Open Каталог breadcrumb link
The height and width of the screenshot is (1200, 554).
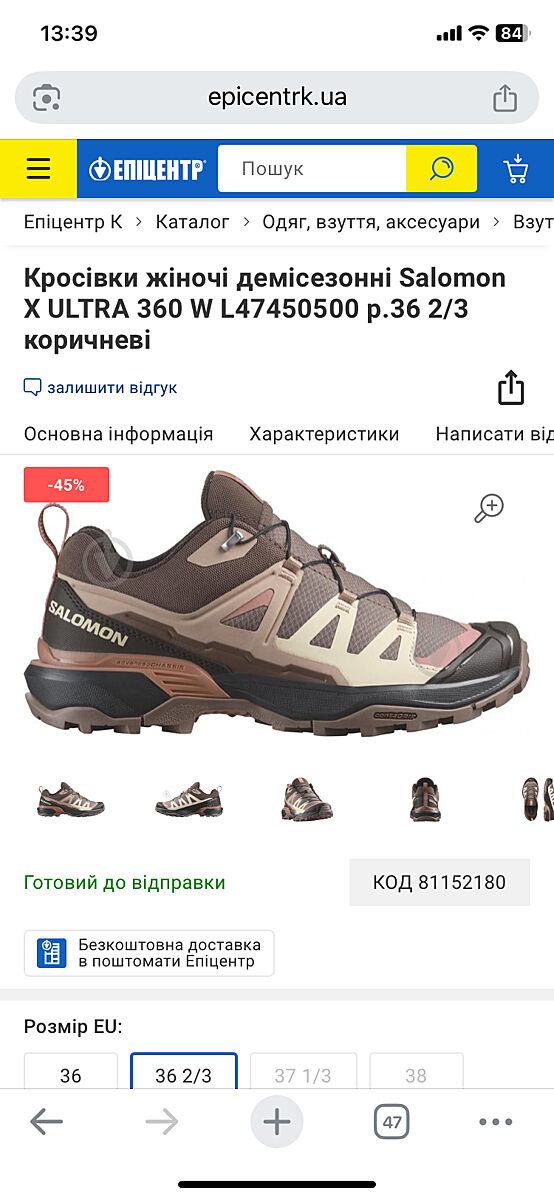click(x=193, y=222)
